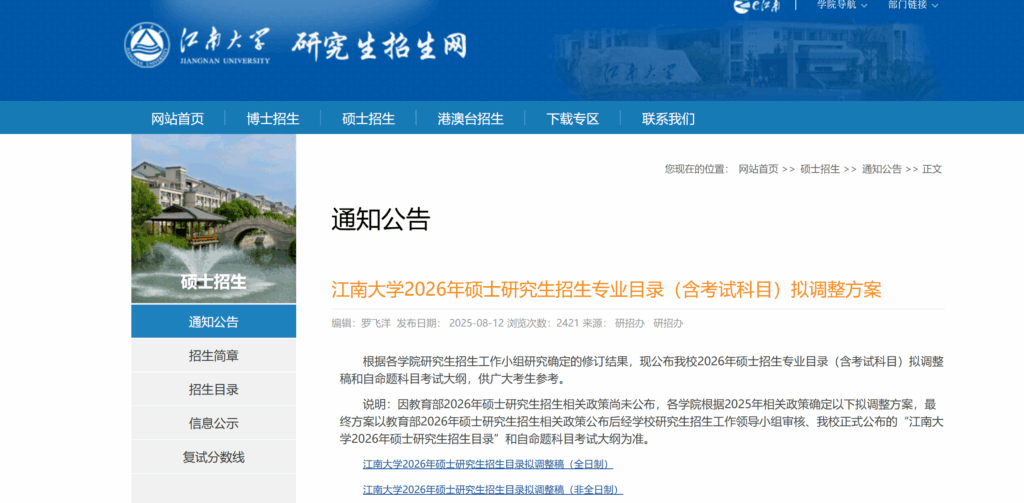Click the orange article title heading
The image size is (1024, 503).
pos(607,289)
